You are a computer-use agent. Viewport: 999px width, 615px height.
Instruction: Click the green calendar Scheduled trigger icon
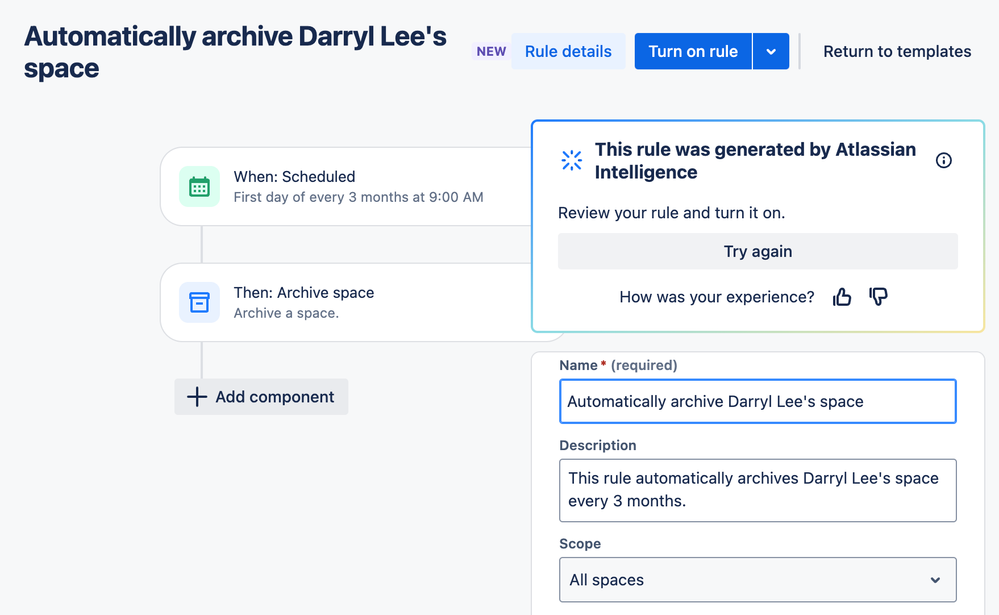click(199, 187)
